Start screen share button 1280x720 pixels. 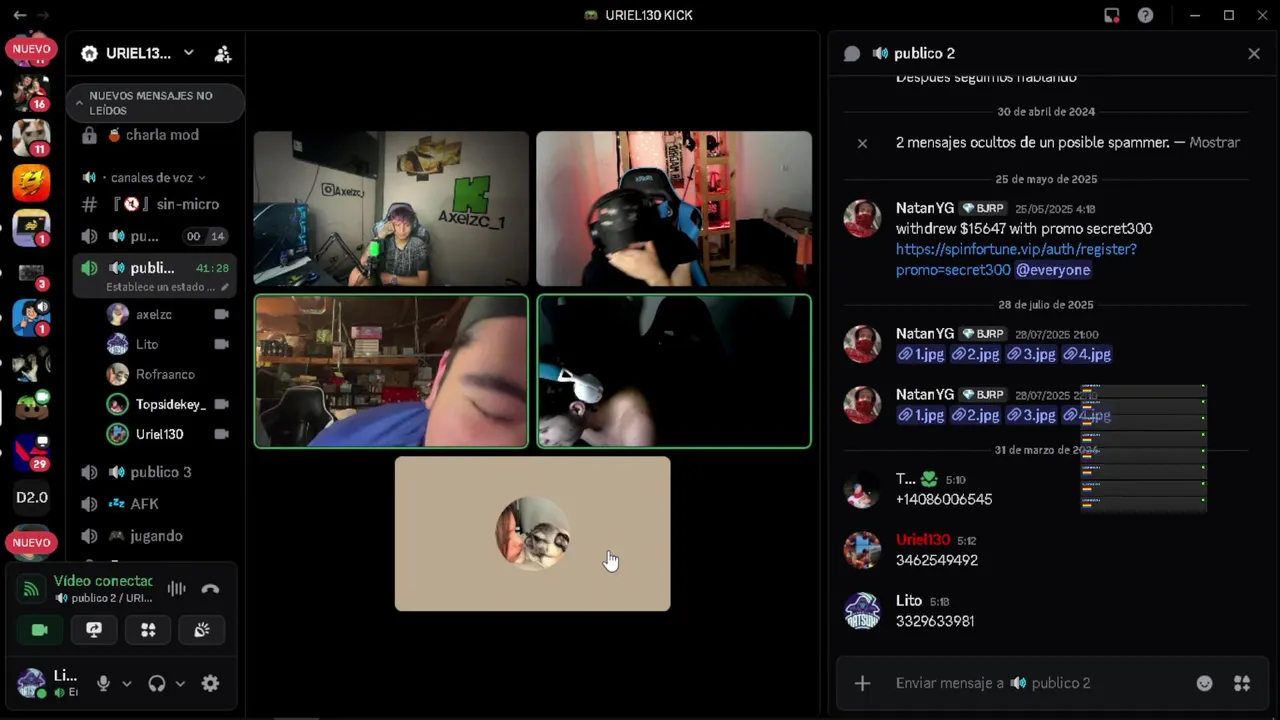pos(94,630)
